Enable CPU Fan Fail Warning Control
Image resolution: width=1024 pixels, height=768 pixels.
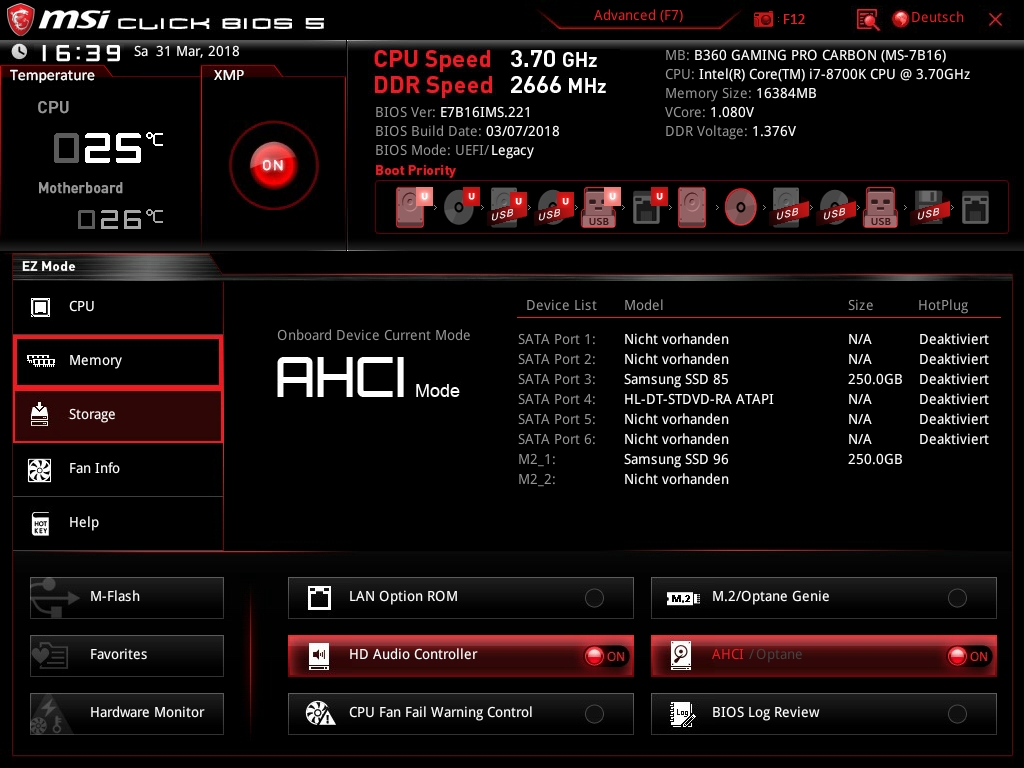pyautogui.click(x=460, y=714)
